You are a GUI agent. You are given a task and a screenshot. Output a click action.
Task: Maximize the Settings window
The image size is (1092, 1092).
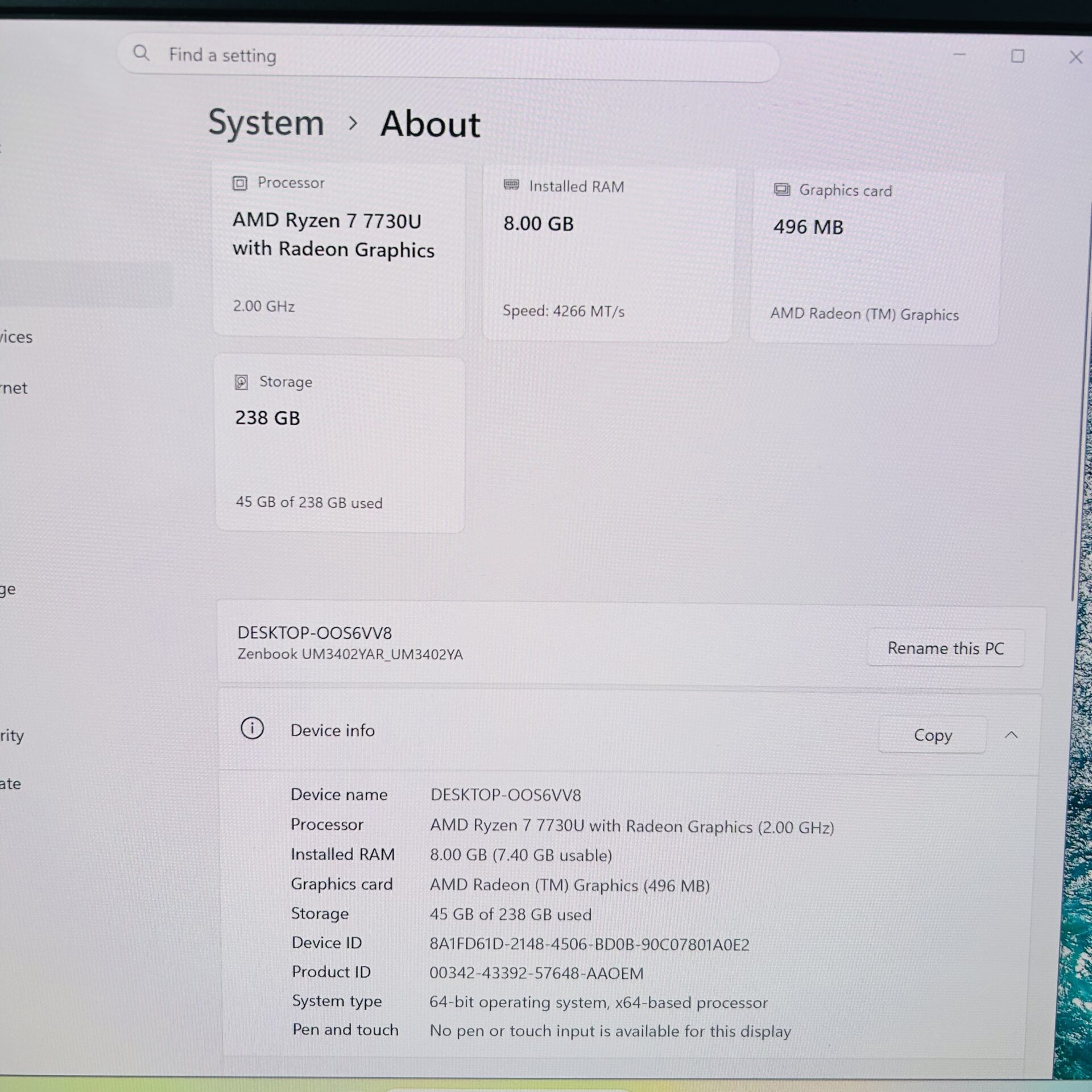tap(1017, 56)
